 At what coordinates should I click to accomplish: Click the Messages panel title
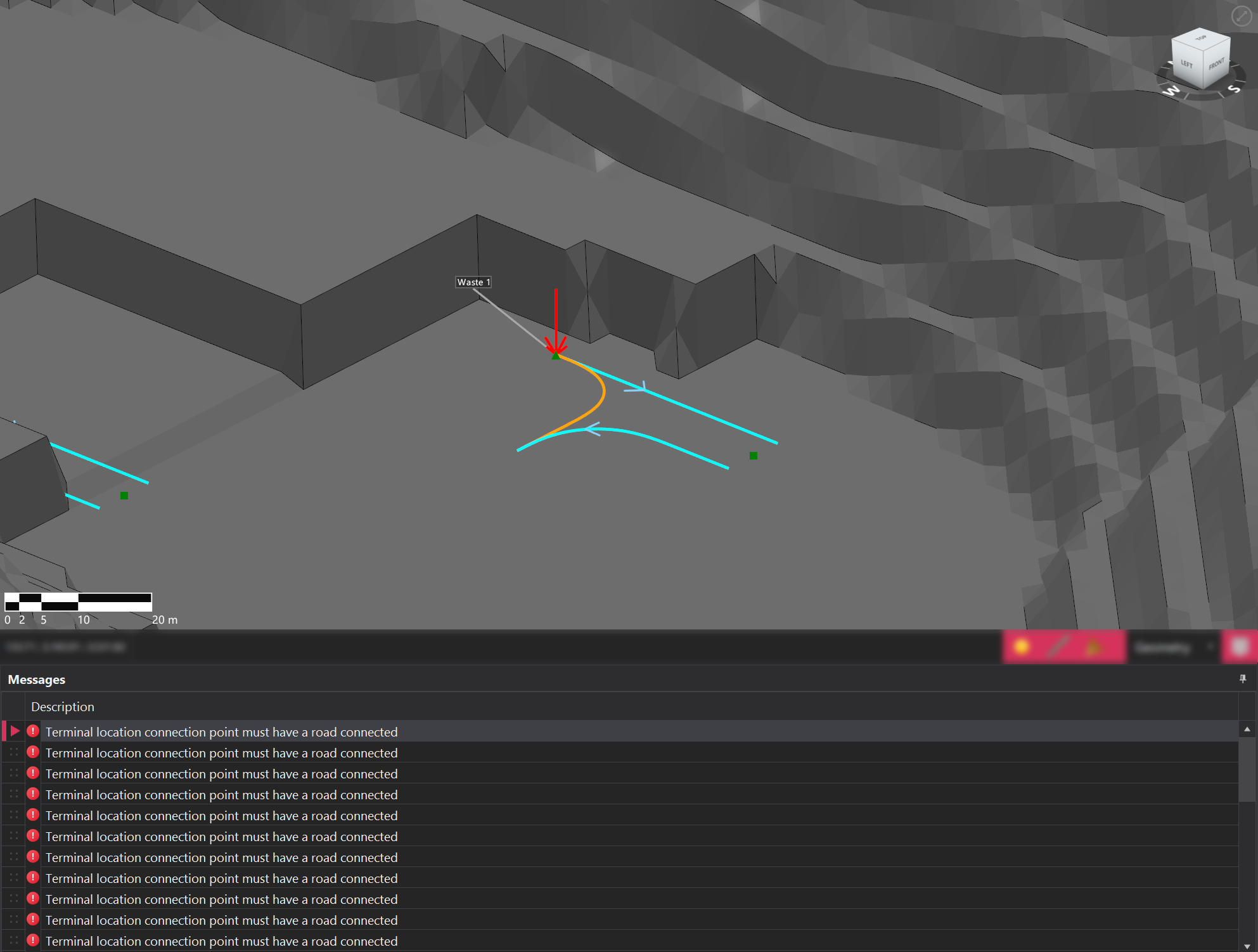point(37,679)
